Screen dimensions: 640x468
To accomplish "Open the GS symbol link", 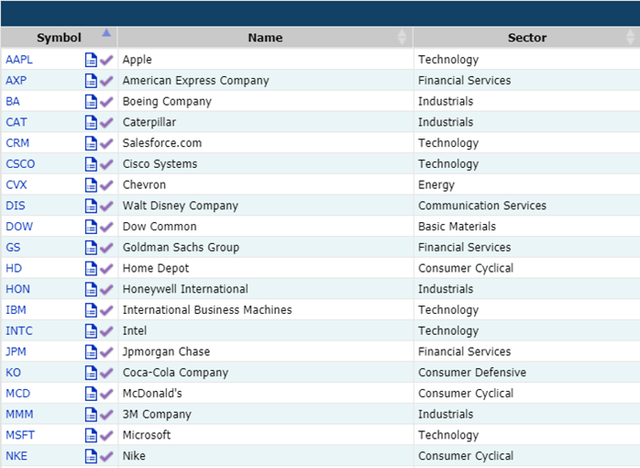I will coord(13,247).
